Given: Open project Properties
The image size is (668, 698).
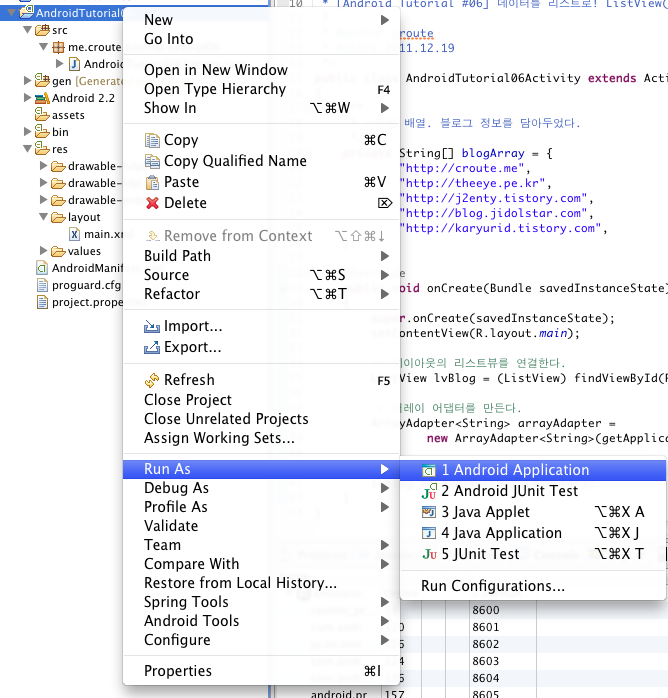Looking at the screenshot, I should pyautogui.click(x=262, y=671).
